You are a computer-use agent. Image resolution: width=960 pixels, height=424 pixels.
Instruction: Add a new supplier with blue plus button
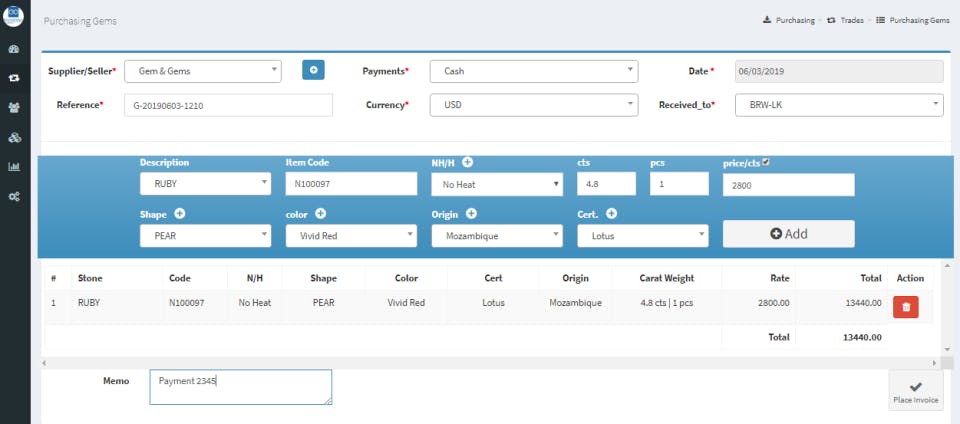click(313, 70)
